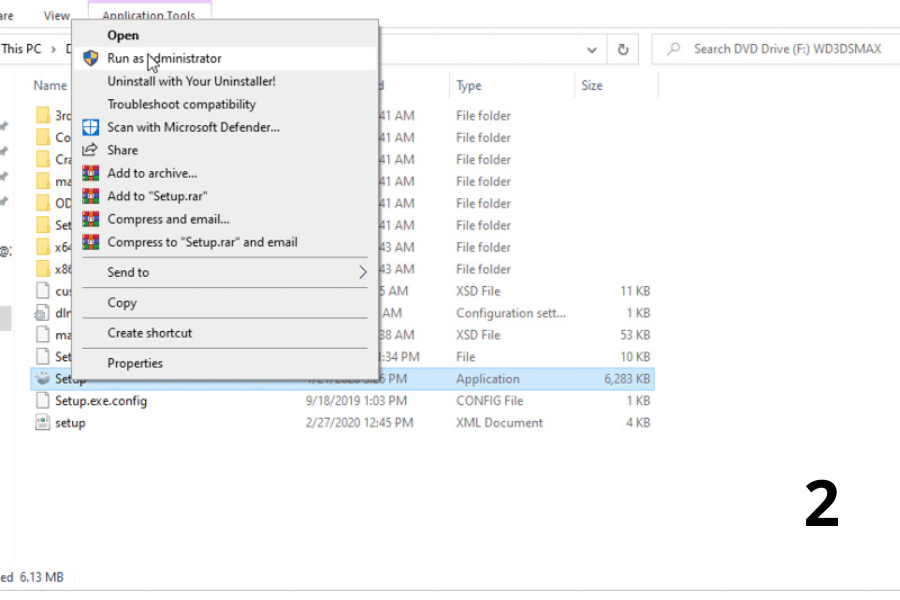Click WinRAR icon next to Add to archive
Viewport: 900px width, 600px height.
coord(91,173)
